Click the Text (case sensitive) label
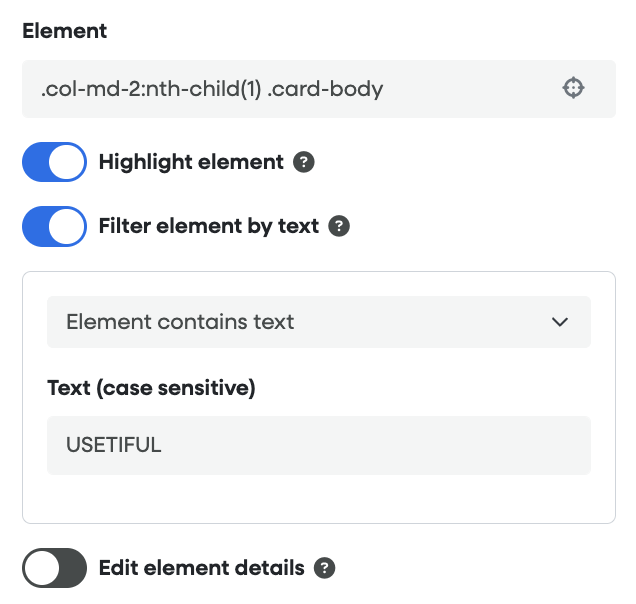 (x=151, y=388)
